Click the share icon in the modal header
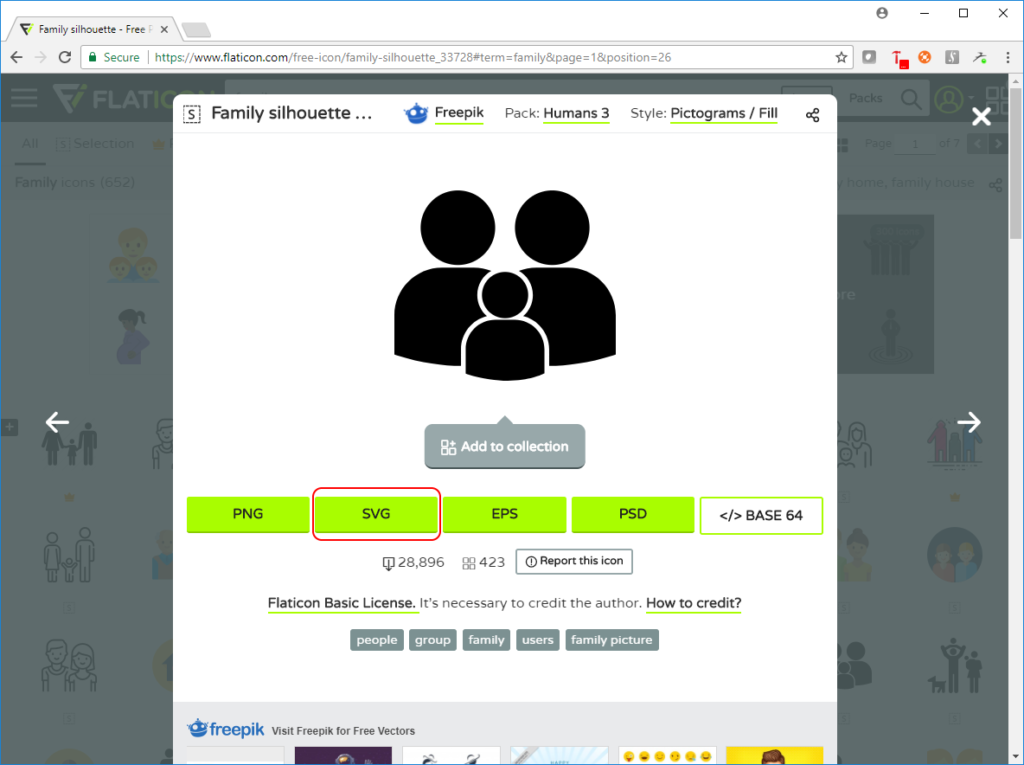 coord(812,115)
